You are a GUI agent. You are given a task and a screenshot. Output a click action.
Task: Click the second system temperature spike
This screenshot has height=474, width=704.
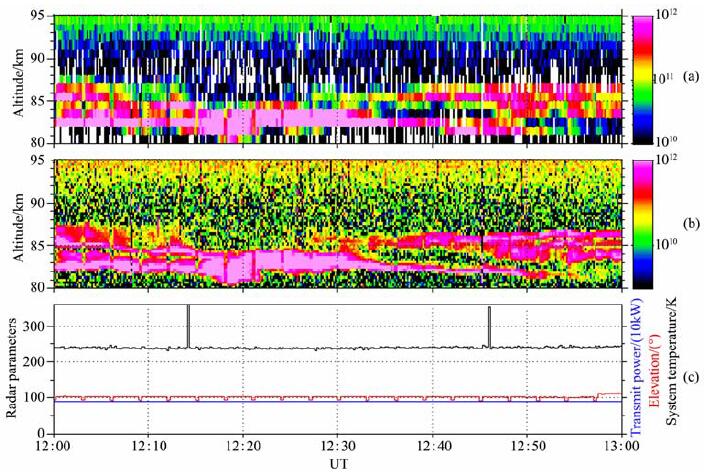[489, 325]
